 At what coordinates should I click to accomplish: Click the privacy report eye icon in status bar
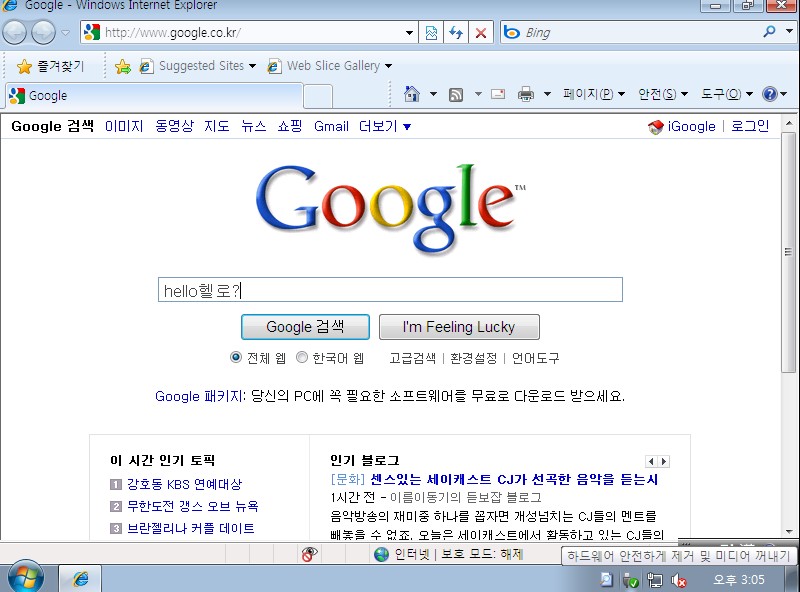click(x=309, y=554)
